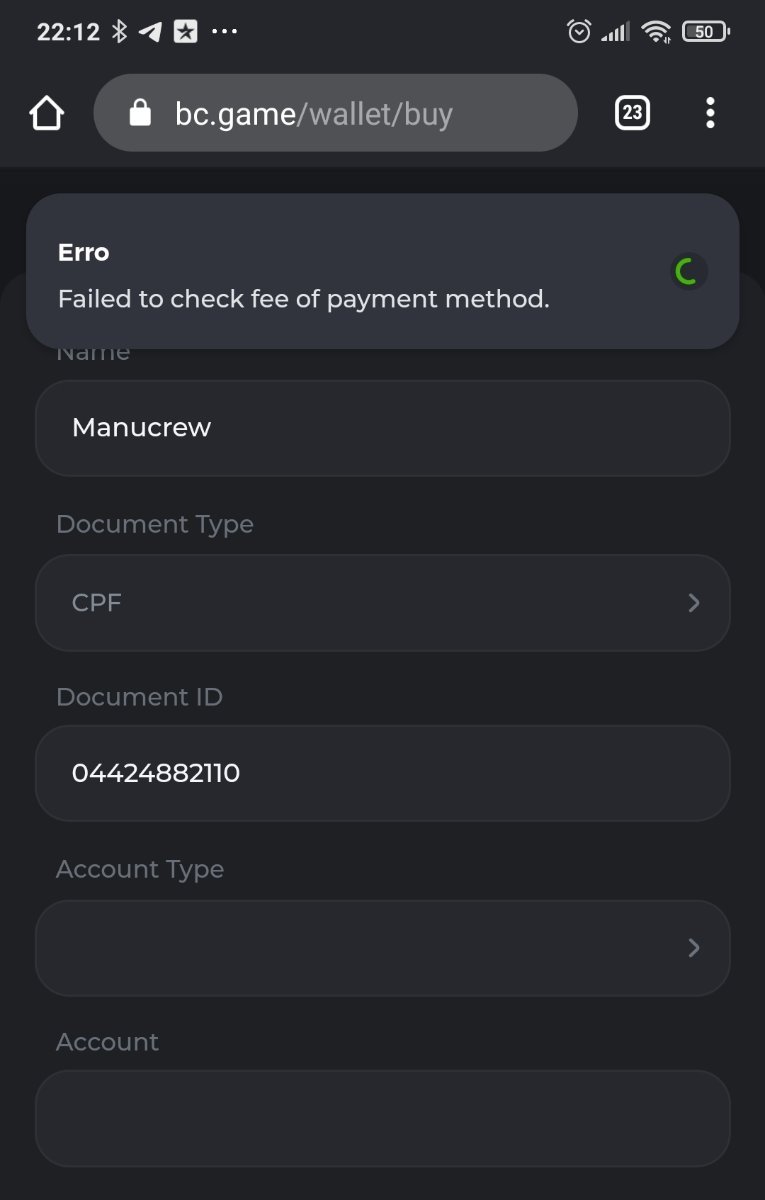Tap the Bluetooth status icon

[119, 32]
